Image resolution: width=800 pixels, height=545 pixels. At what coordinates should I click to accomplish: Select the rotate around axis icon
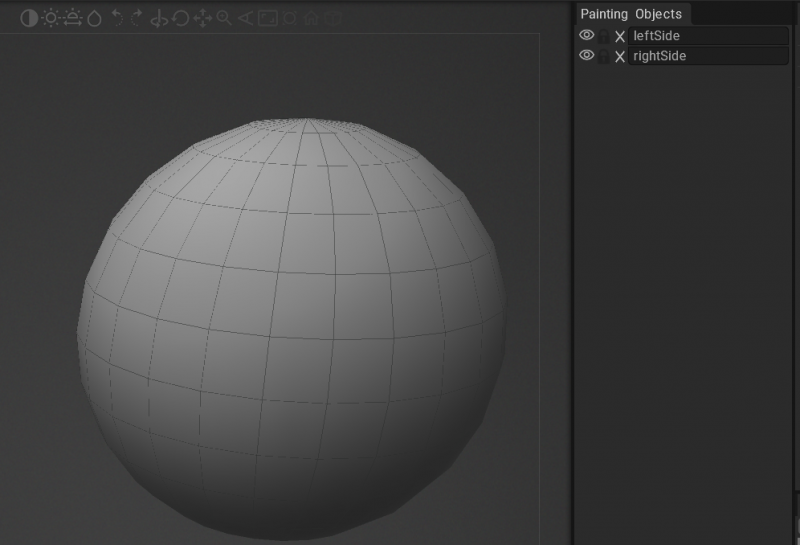(159, 18)
